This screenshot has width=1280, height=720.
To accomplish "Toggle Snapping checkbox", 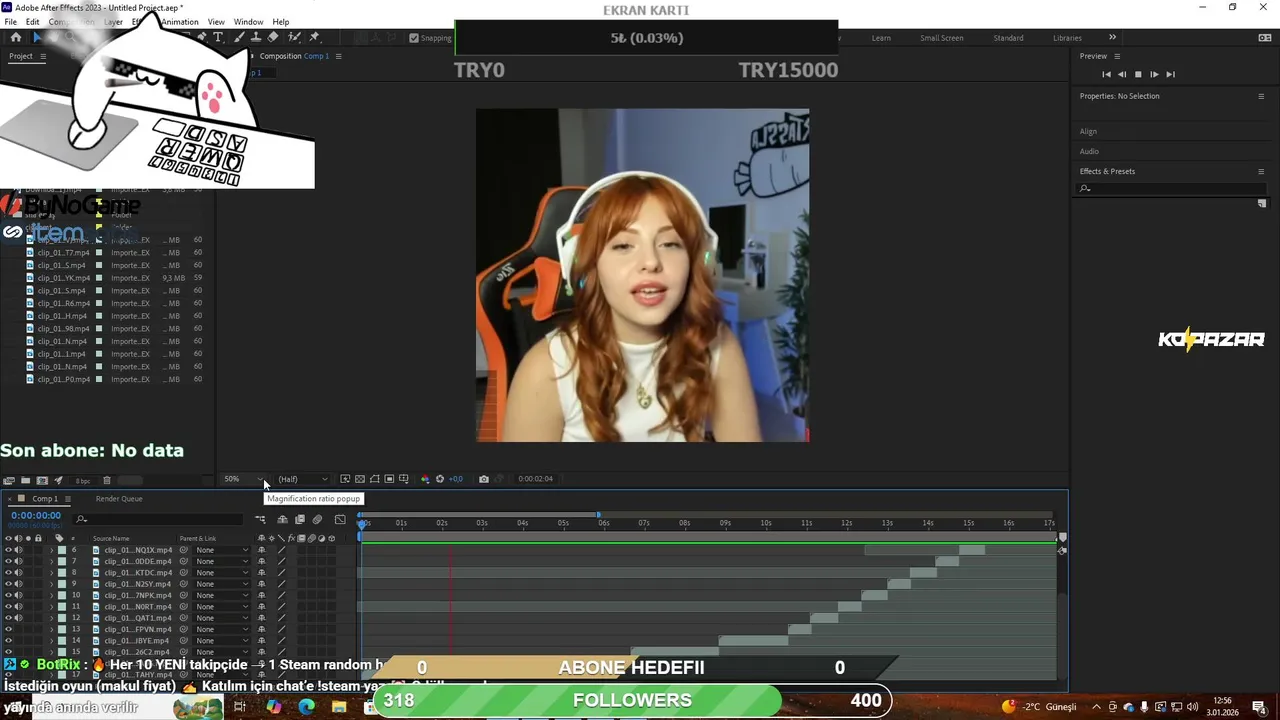I will pos(414,38).
